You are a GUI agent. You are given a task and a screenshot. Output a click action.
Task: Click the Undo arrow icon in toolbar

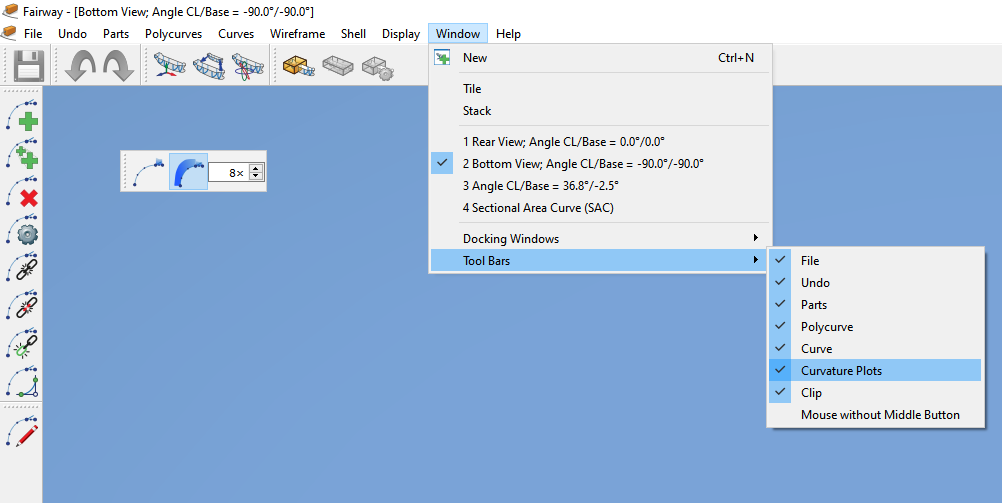pos(81,66)
